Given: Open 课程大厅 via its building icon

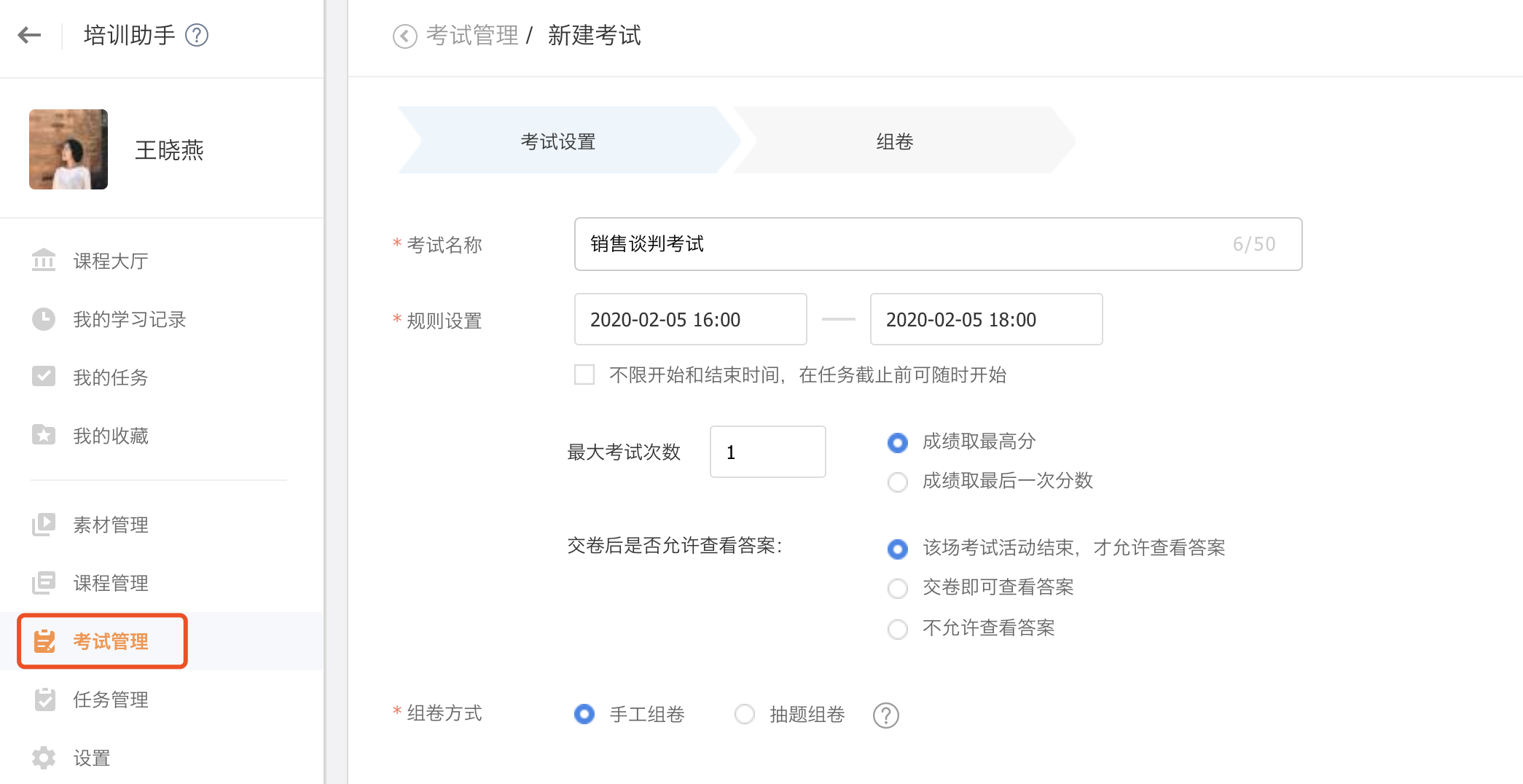Looking at the screenshot, I should pyautogui.click(x=44, y=260).
